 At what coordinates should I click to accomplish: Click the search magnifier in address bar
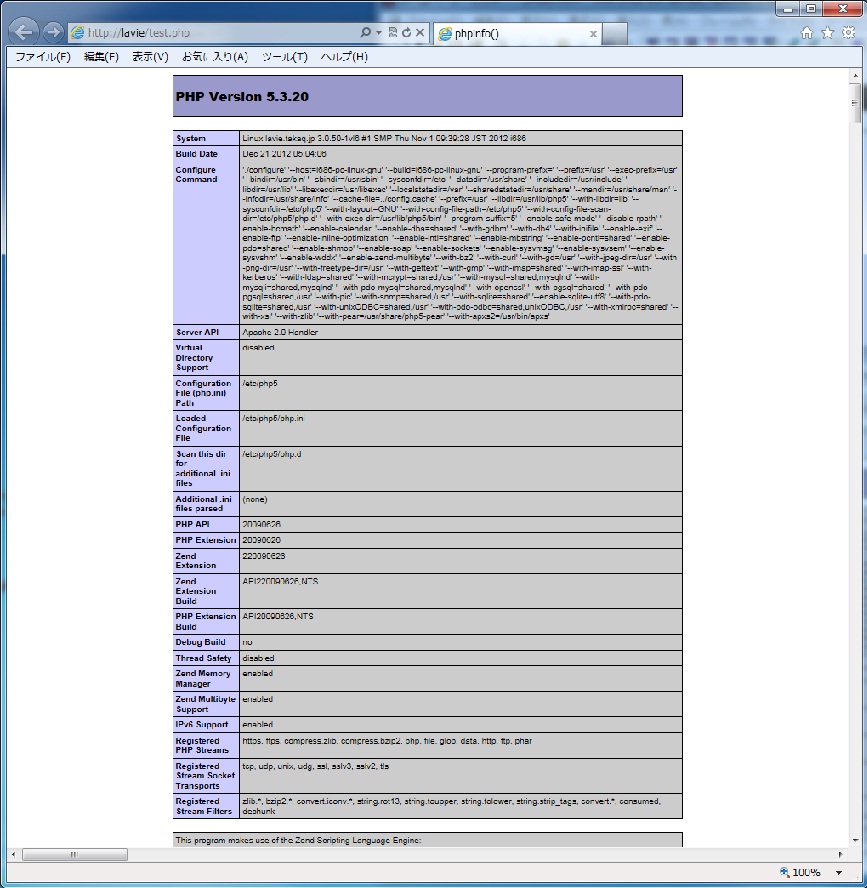pos(366,32)
